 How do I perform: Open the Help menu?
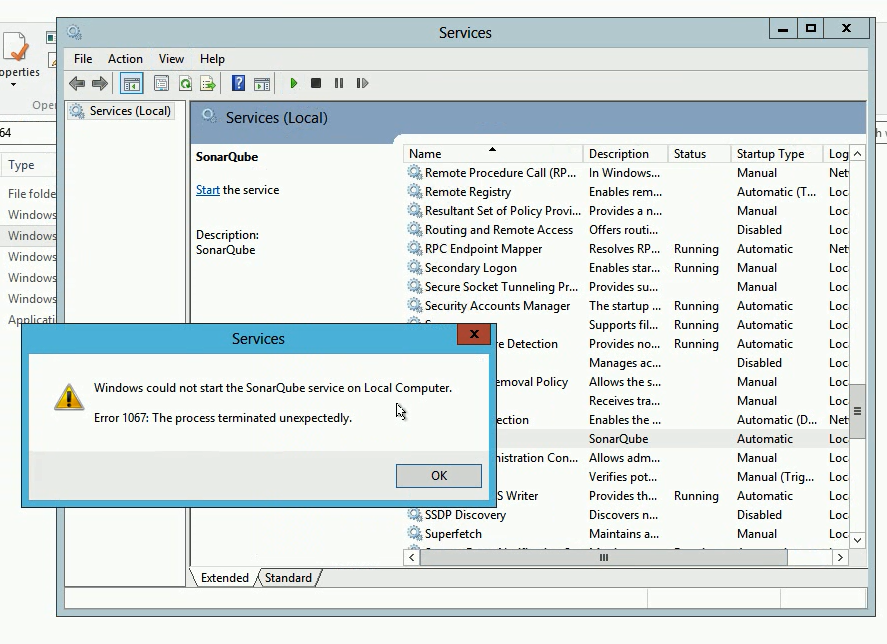212,59
